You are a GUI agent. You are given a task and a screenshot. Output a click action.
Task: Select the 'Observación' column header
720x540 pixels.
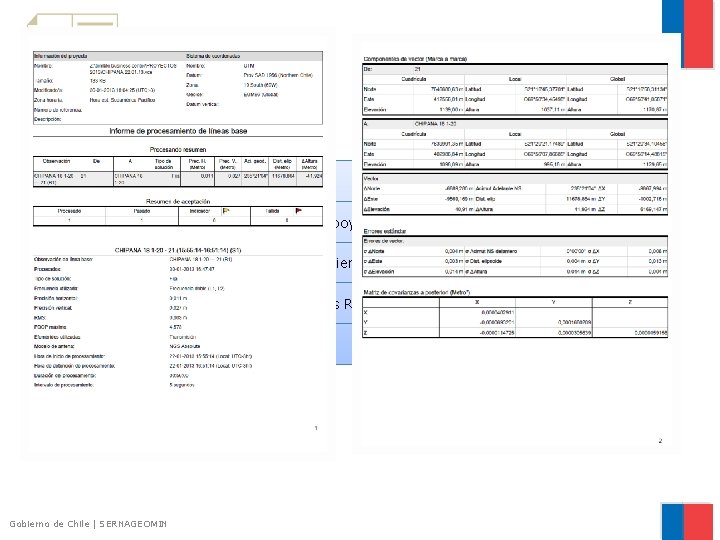tap(56, 161)
